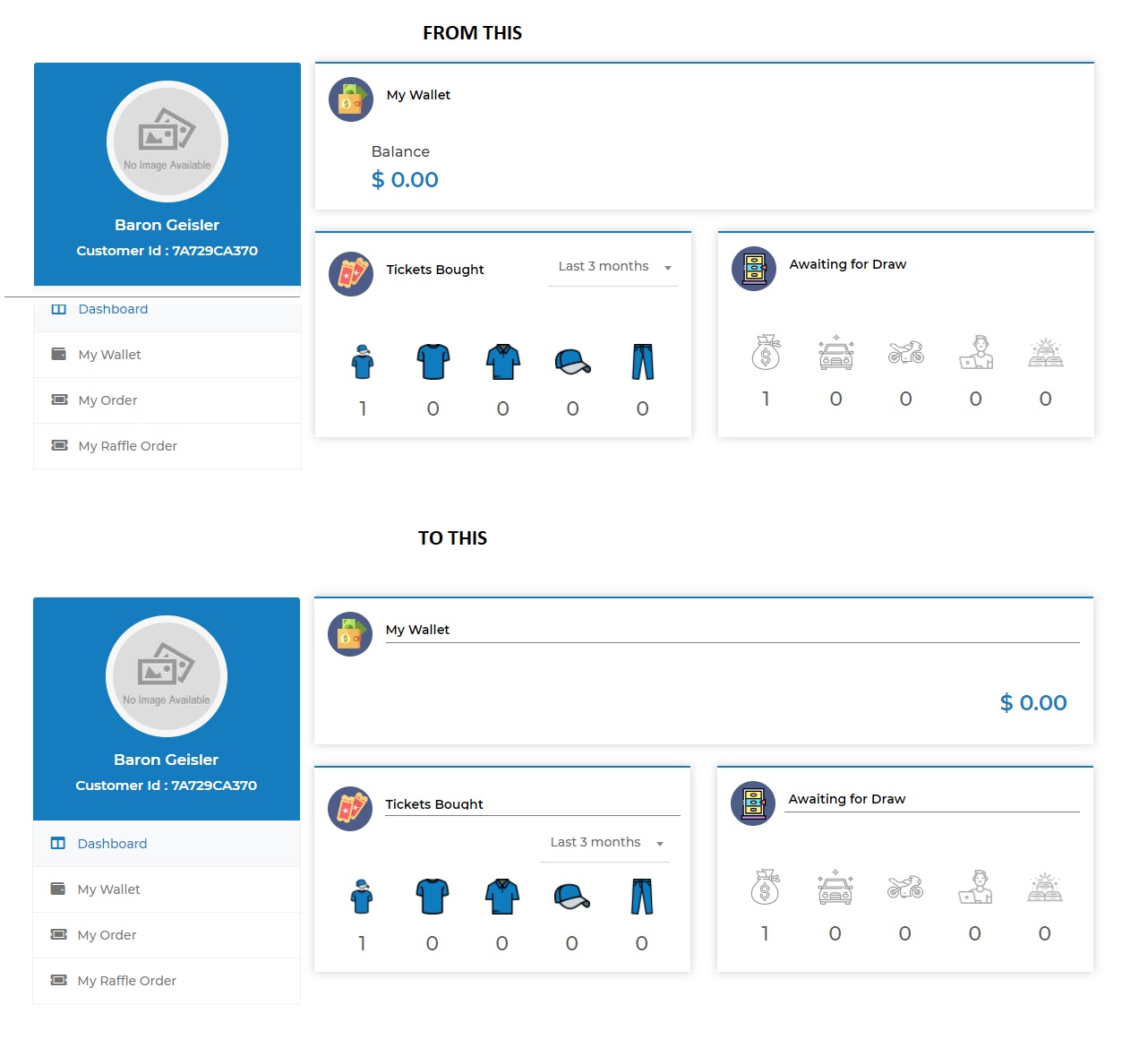1148x1048 pixels.
Task: Click top Baron Geisler name
Action: point(167,225)
